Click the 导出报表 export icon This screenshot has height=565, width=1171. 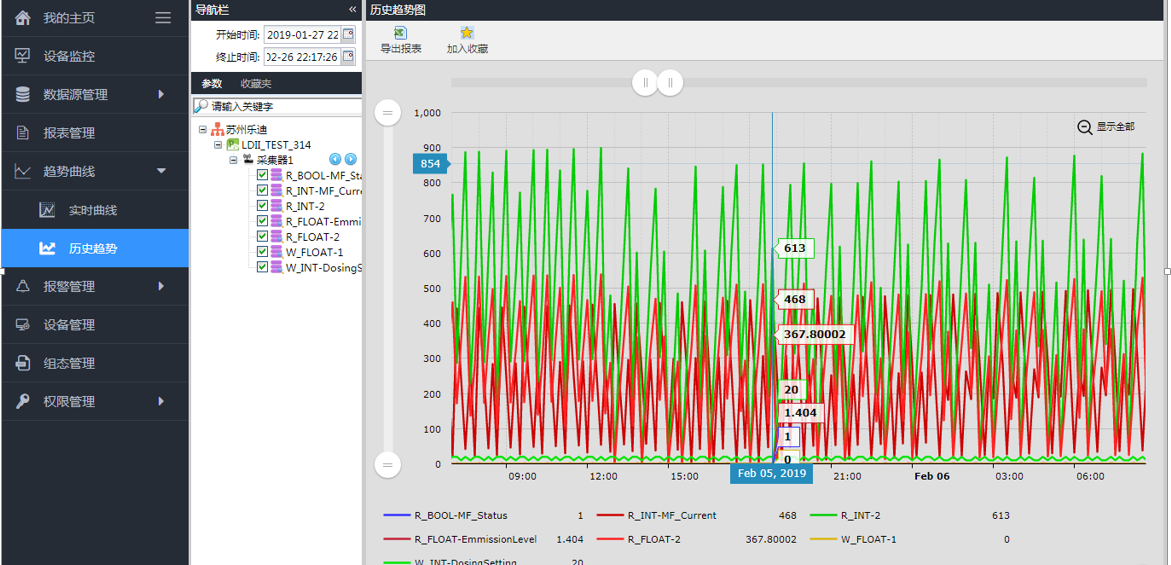click(x=400, y=33)
